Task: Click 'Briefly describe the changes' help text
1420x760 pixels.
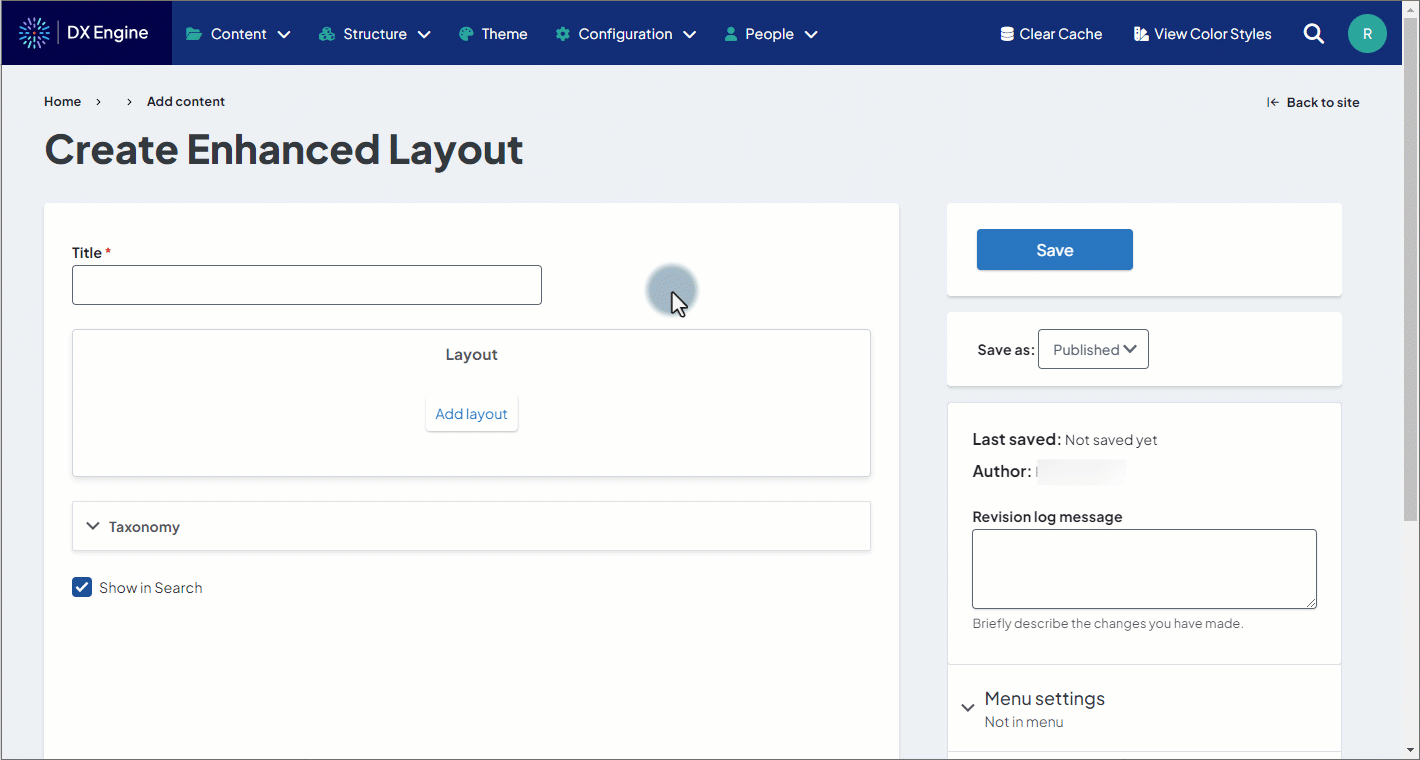Action: 1108,623
